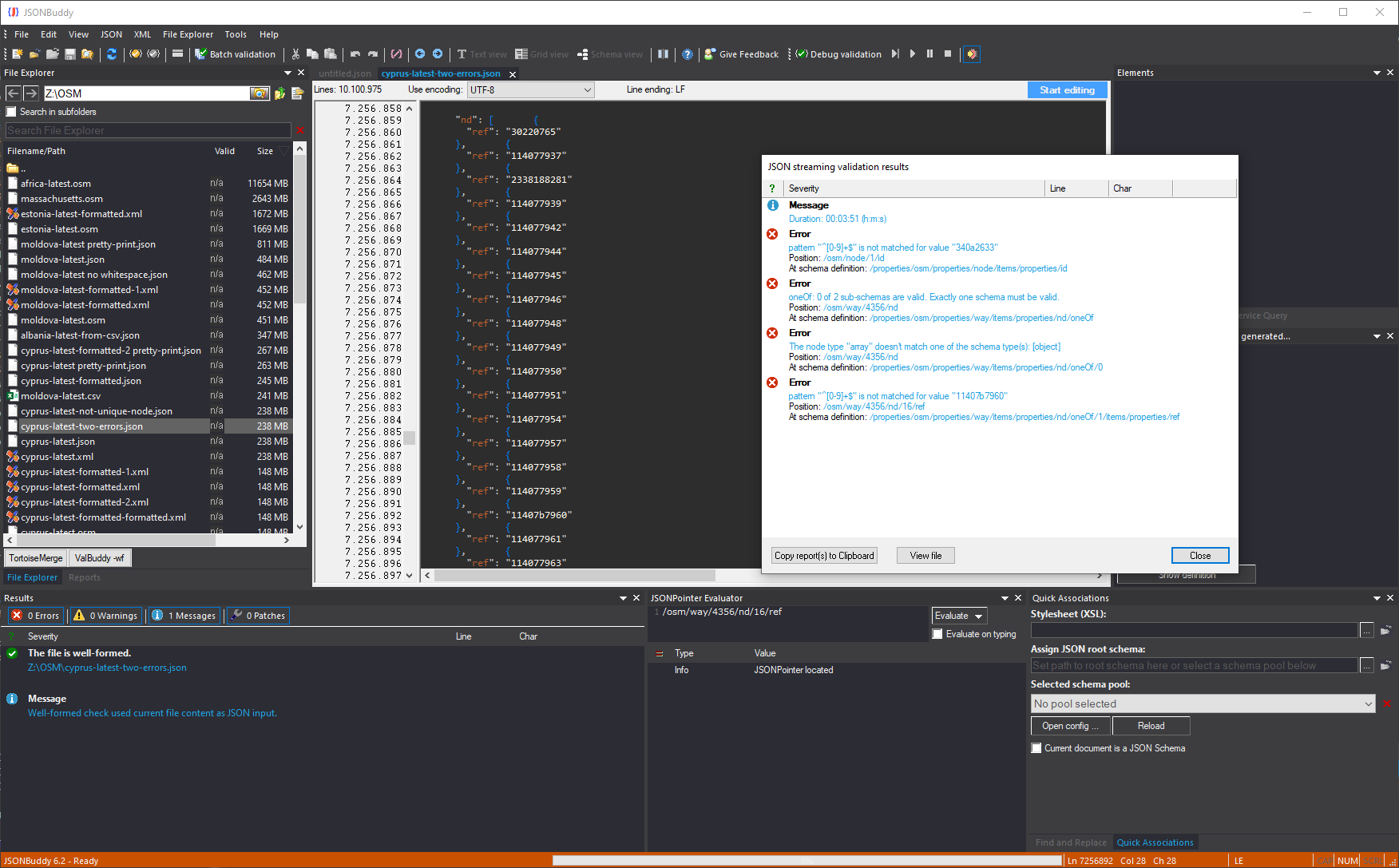Click Batch validation toolbar button
Viewport: 1399px width, 868px height.
point(236,54)
